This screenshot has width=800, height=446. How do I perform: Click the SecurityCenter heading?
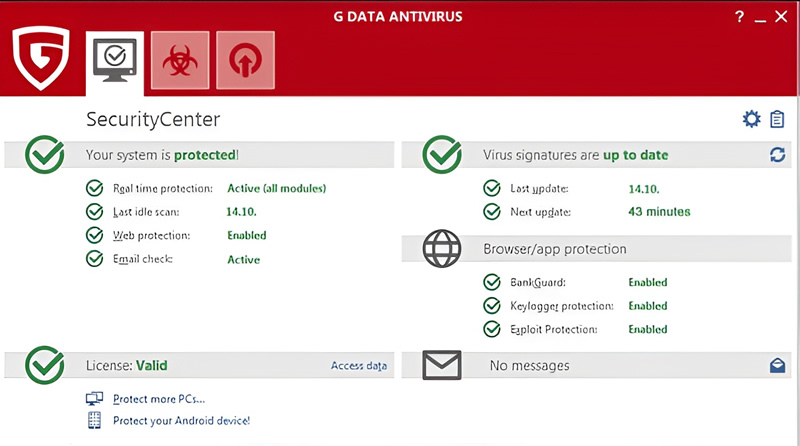coord(153,119)
